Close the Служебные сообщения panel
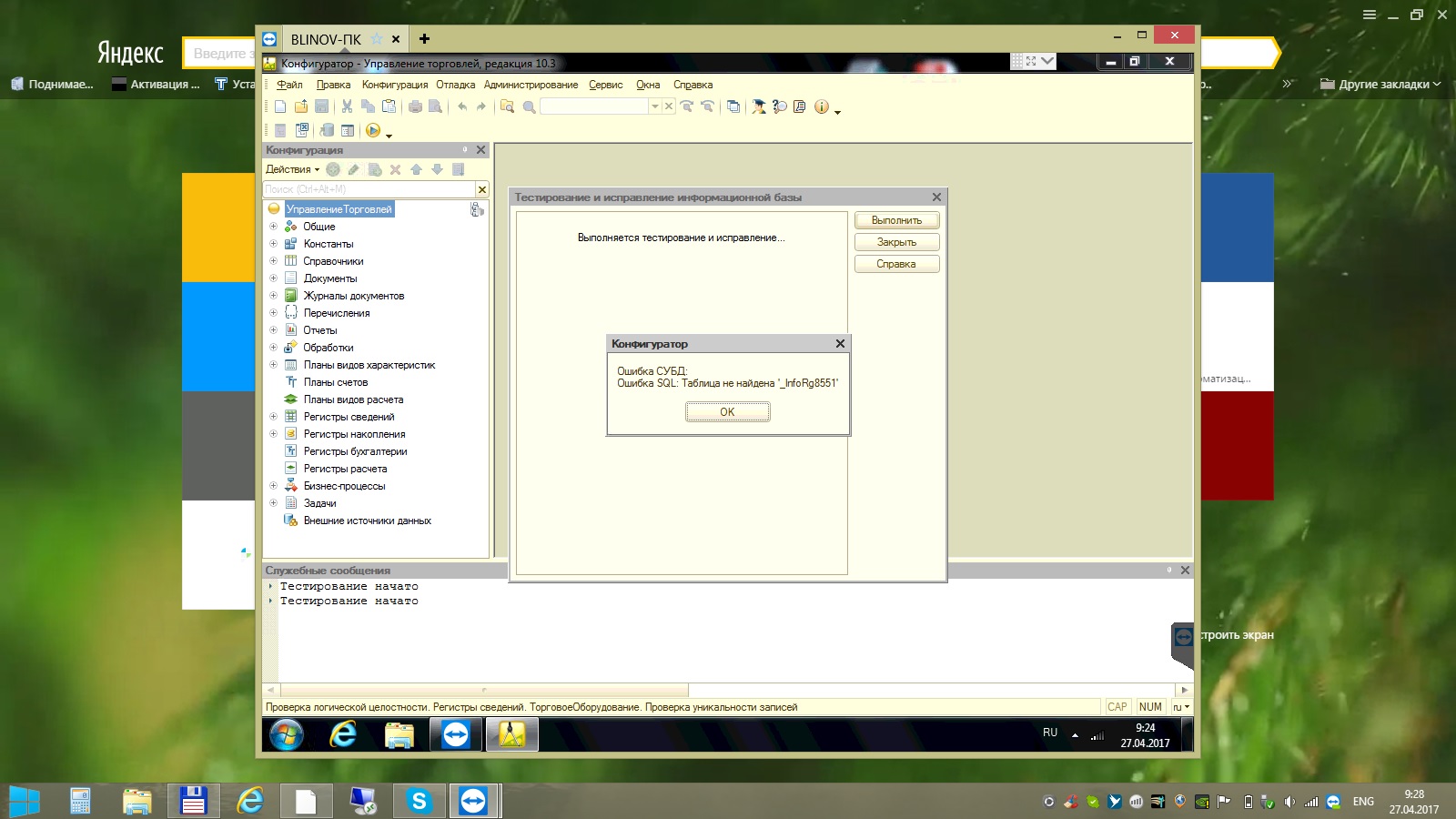1456x819 pixels. (1185, 570)
